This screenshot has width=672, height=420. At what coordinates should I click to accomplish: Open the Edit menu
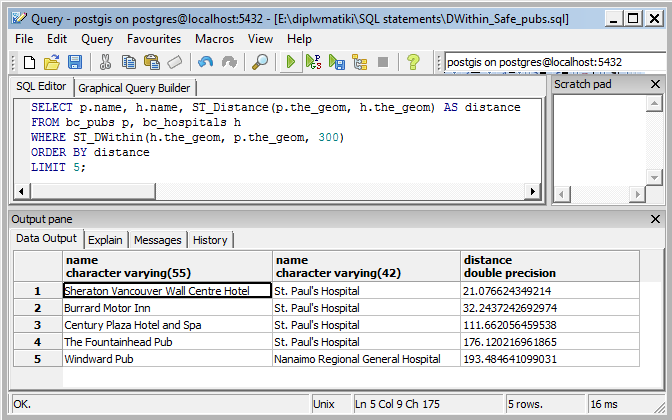point(57,39)
